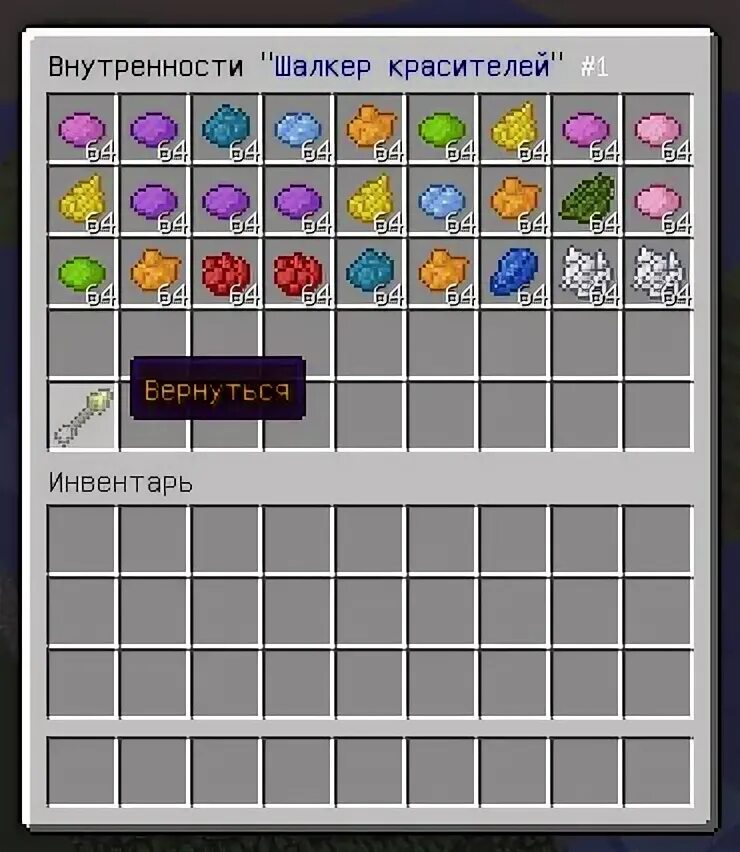Pick the lime dye stack left of orange dye

point(83,273)
